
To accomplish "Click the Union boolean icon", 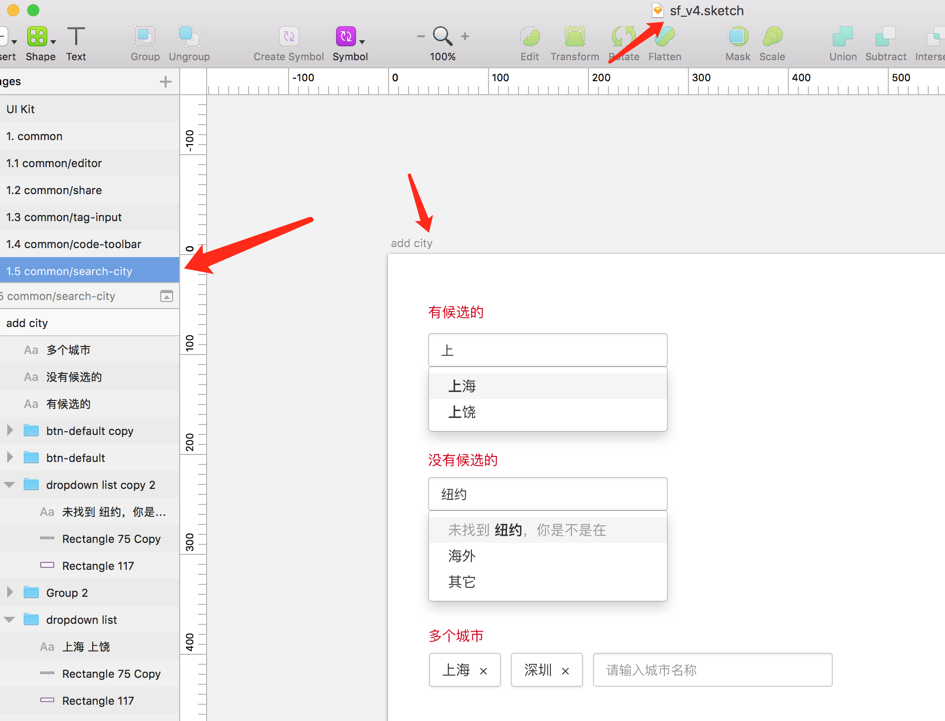I will pos(843,38).
